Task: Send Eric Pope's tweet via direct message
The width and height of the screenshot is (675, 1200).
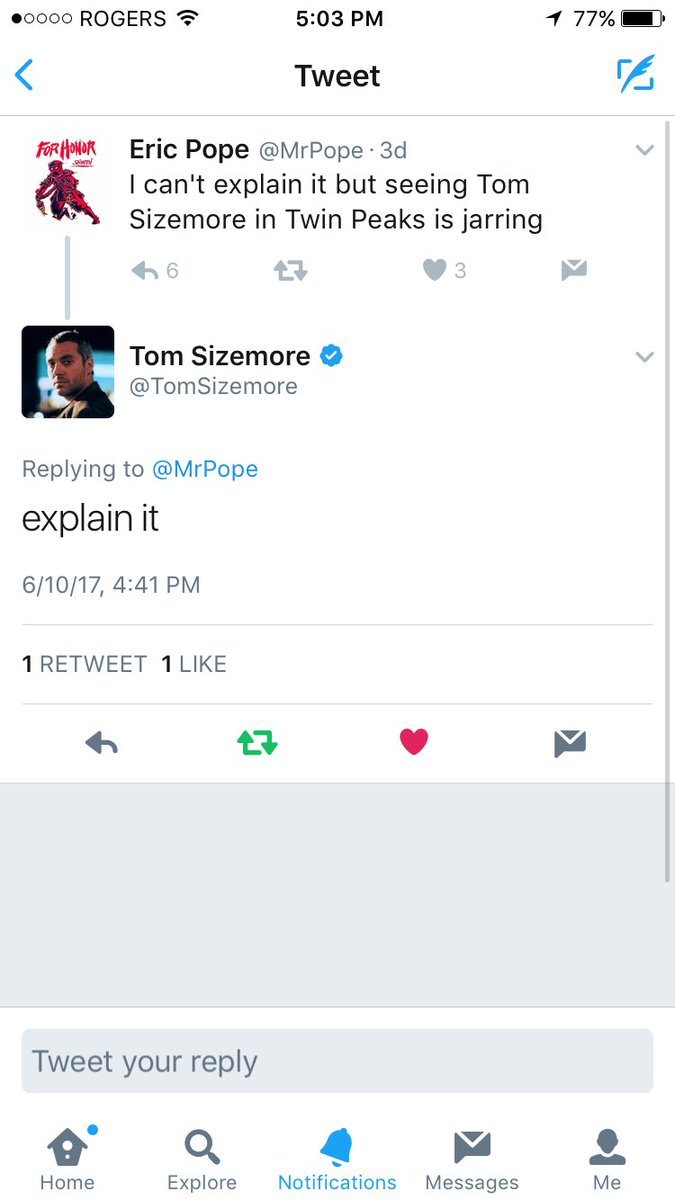Action: coord(574,270)
